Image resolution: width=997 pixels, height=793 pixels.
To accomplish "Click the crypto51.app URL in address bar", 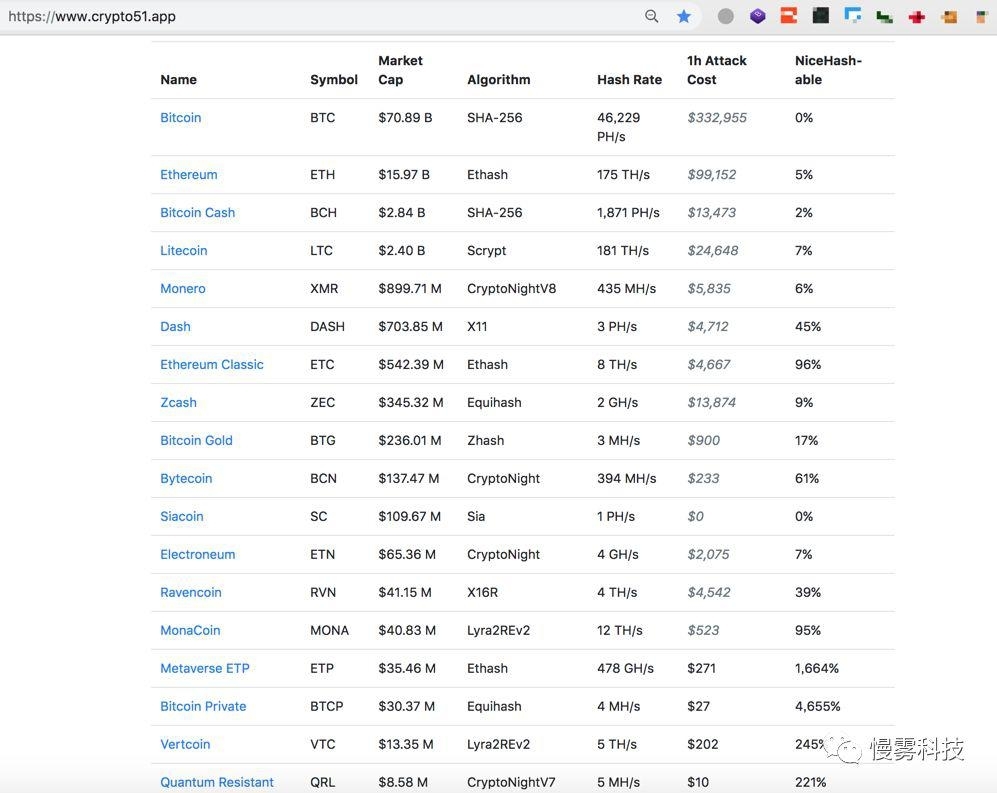I will [92, 16].
